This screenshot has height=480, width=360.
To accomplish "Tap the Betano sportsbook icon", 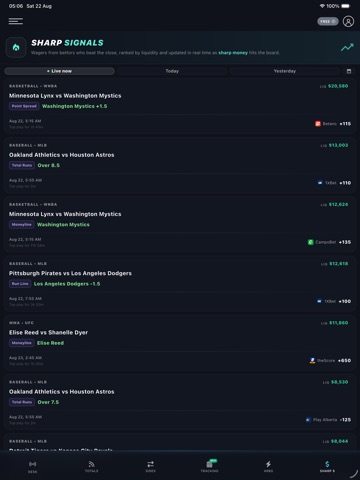I will click(318, 124).
